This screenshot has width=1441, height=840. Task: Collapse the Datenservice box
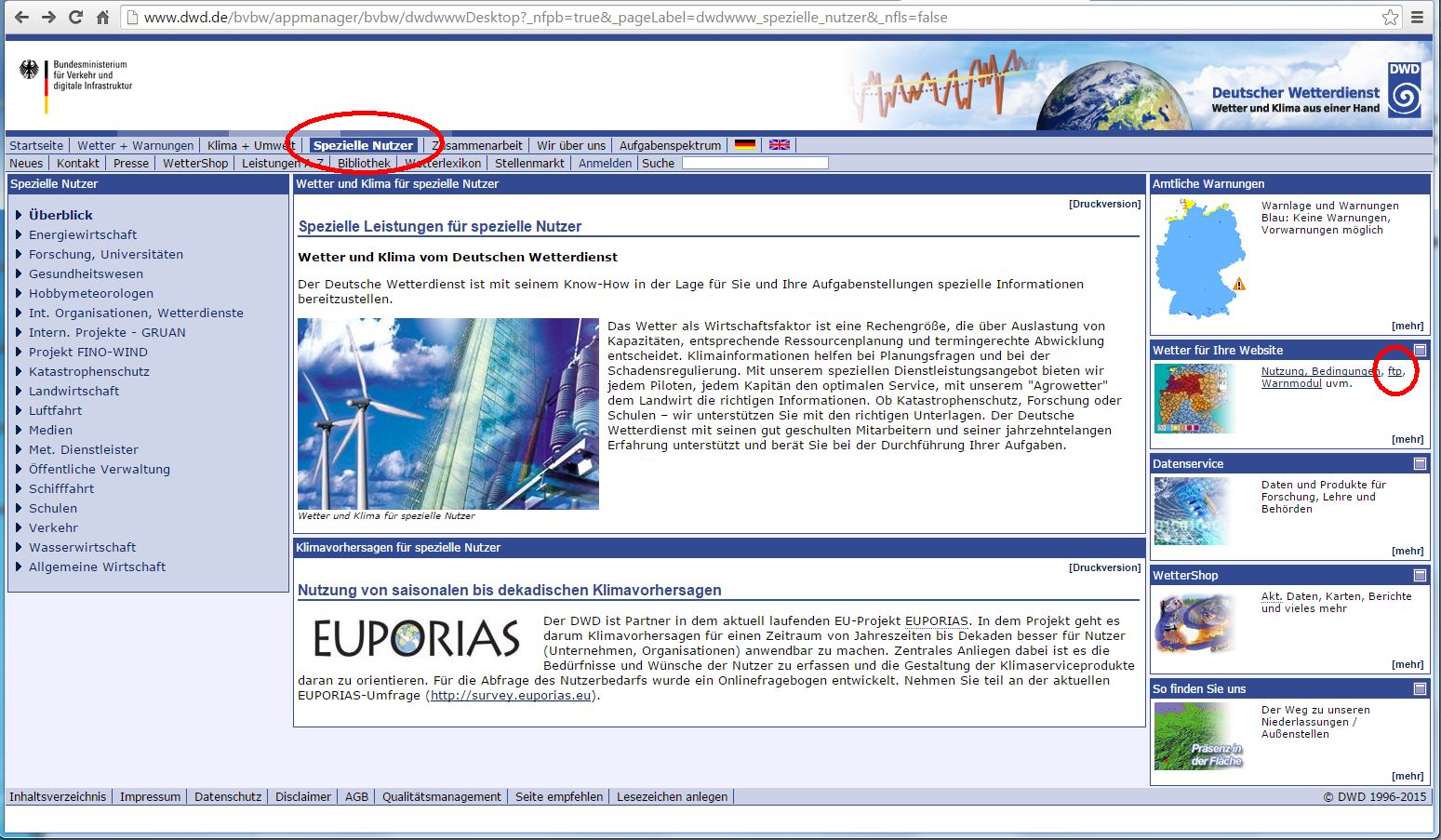(x=1420, y=464)
